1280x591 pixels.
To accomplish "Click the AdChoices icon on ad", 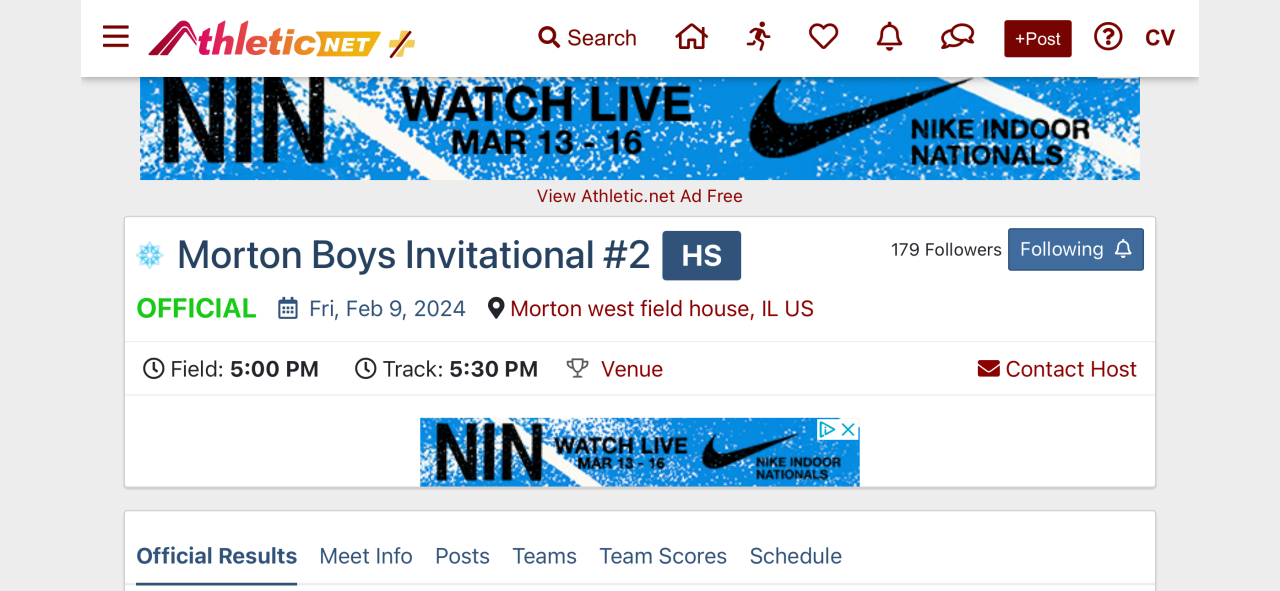I will 827,429.
